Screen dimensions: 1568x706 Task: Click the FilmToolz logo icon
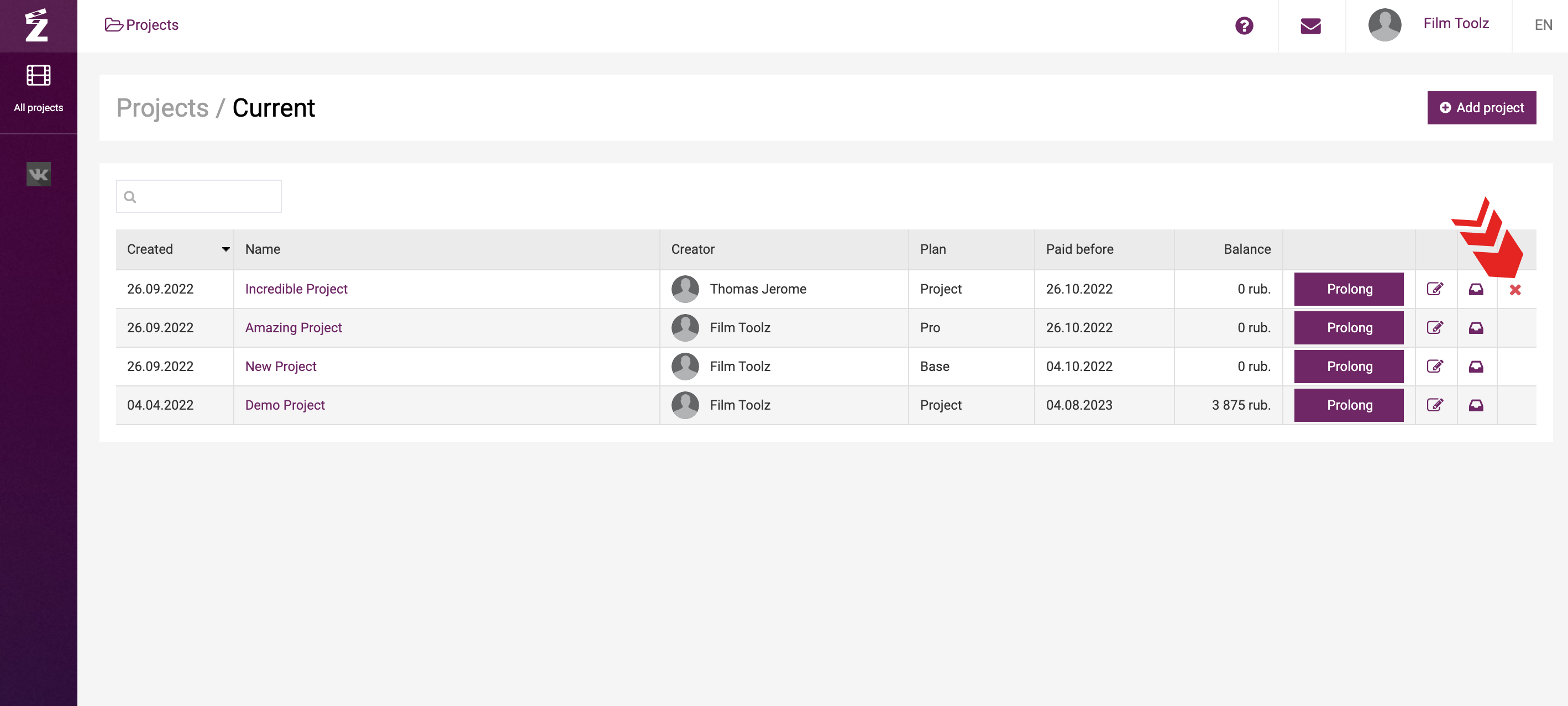coord(37,25)
